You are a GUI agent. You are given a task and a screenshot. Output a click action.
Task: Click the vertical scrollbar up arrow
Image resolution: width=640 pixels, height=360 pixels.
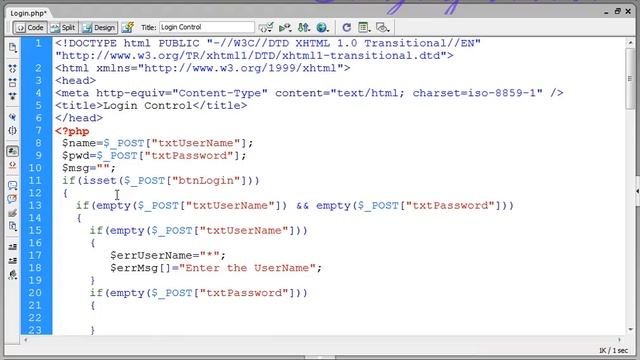tap(630, 42)
